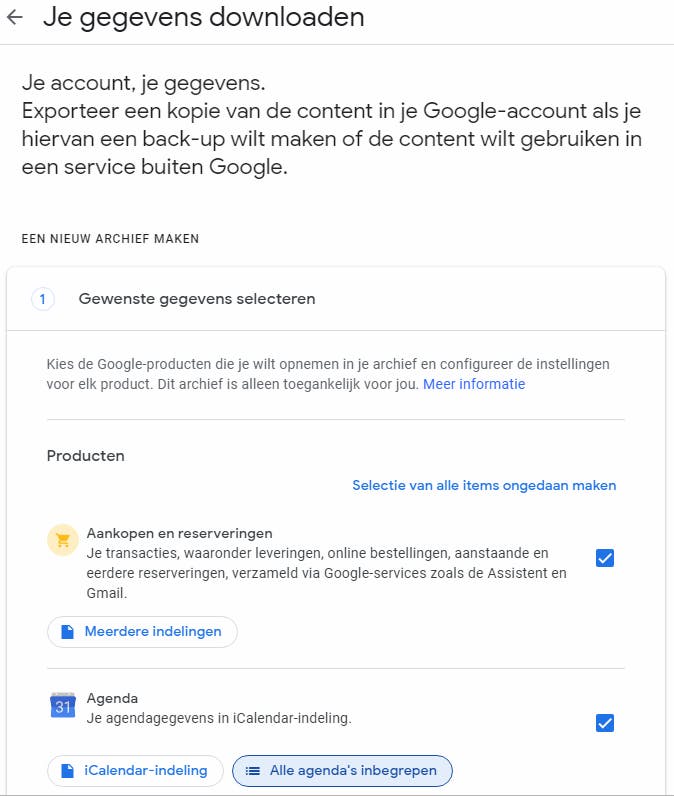
Task: Click the Producten heading
Action: (x=86, y=455)
